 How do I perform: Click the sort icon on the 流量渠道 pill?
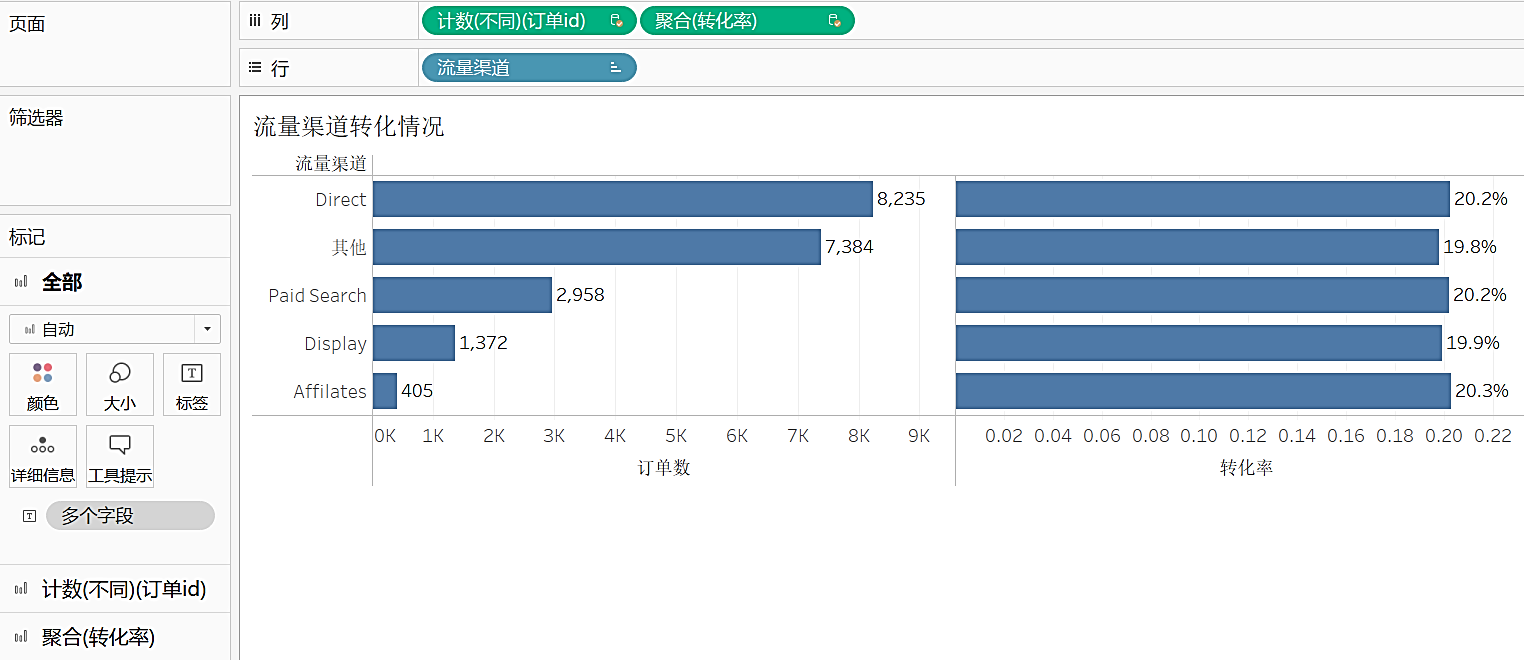pyautogui.click(x=616, y=68)
